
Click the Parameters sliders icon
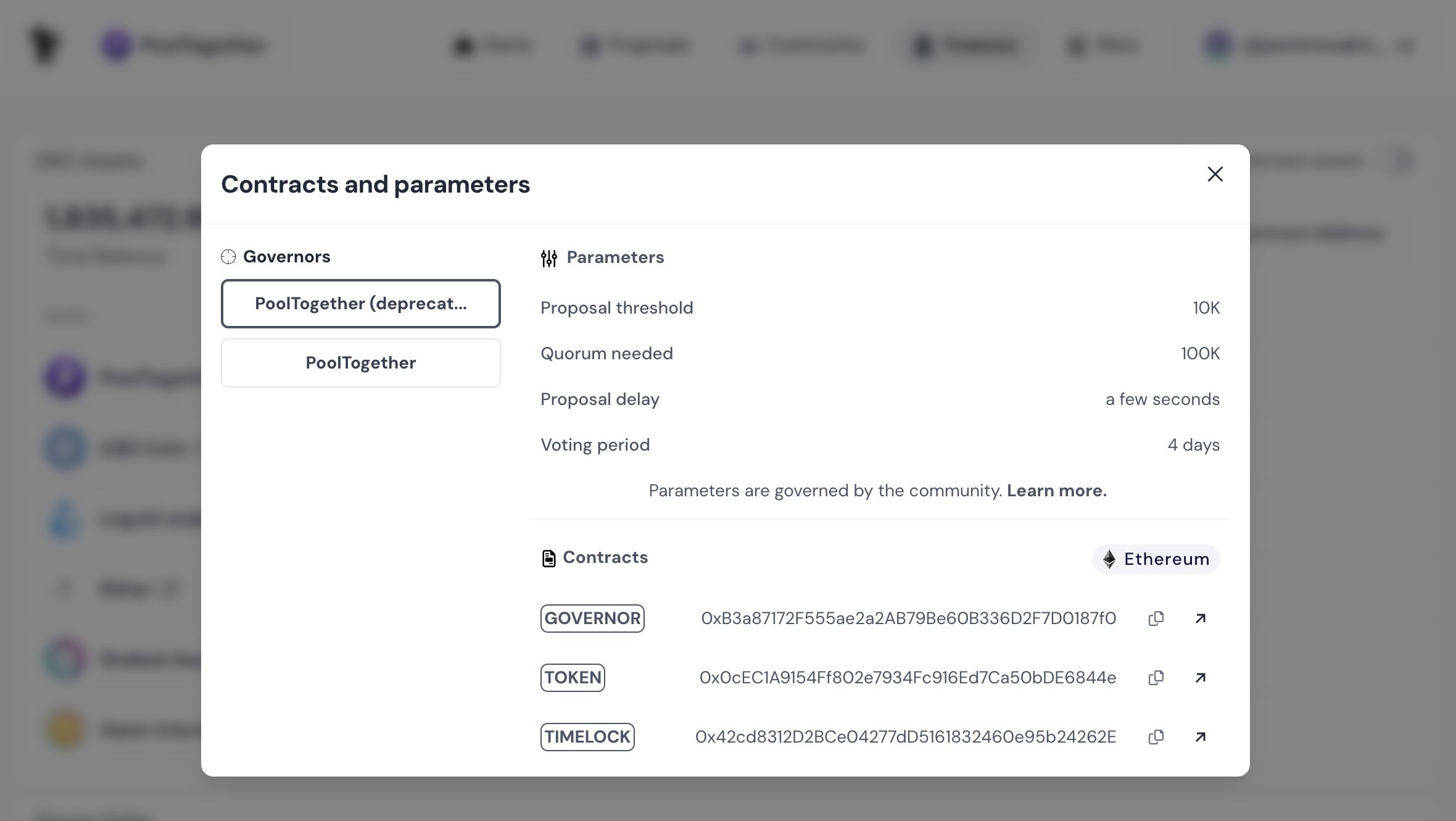click(x=549, y=258)
